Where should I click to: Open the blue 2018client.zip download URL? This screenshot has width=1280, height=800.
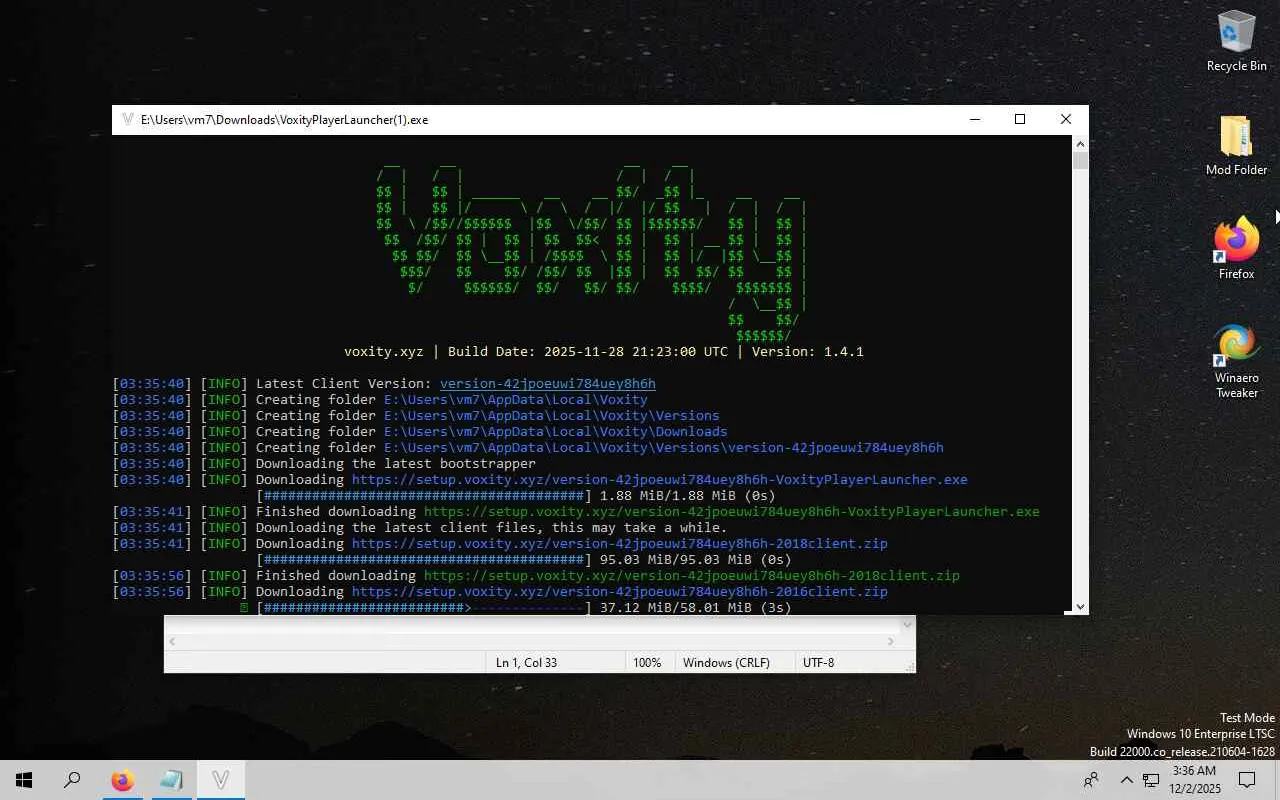click(x=620, y=544)
